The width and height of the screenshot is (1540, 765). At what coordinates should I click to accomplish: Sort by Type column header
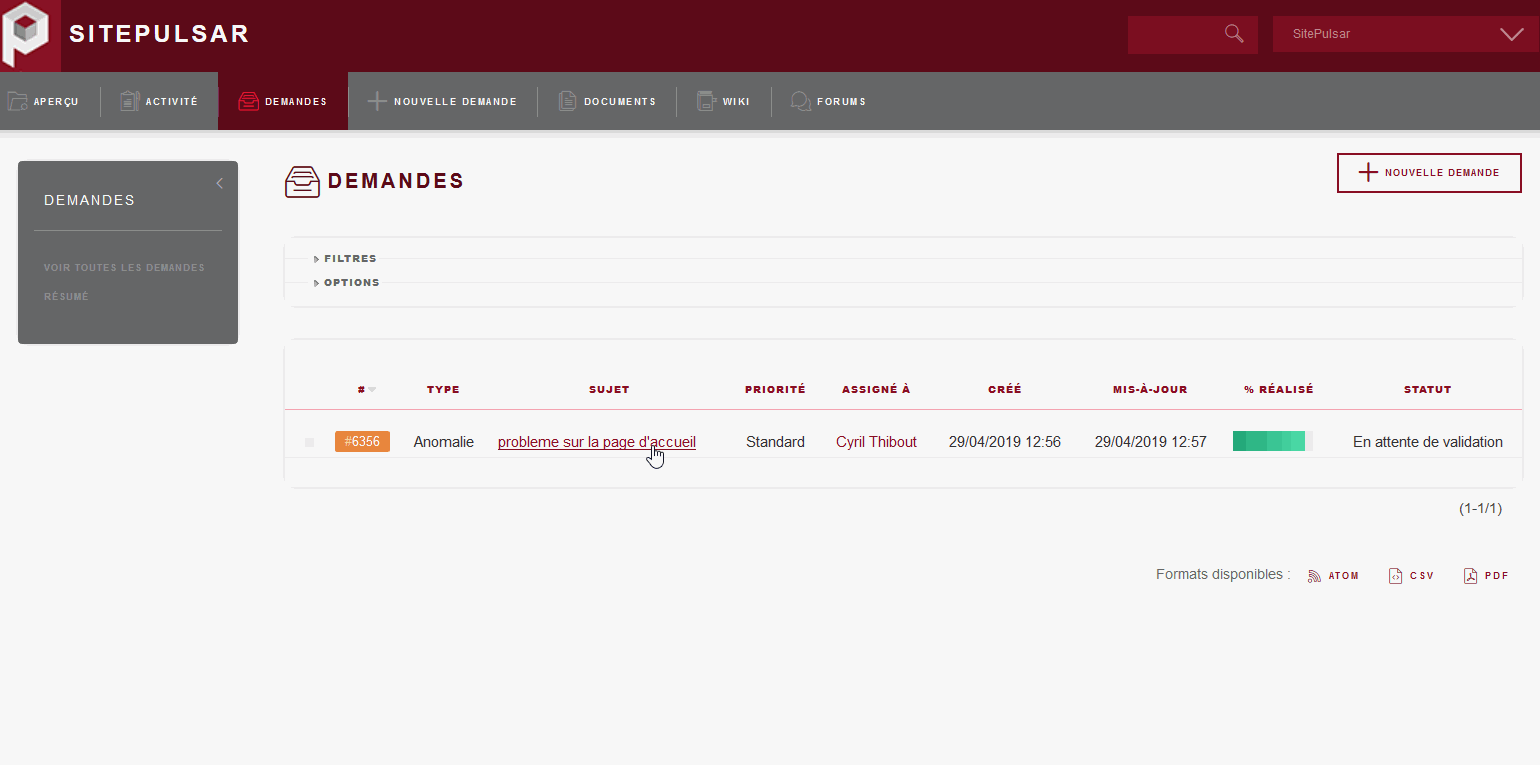click(x=443, y=390)
